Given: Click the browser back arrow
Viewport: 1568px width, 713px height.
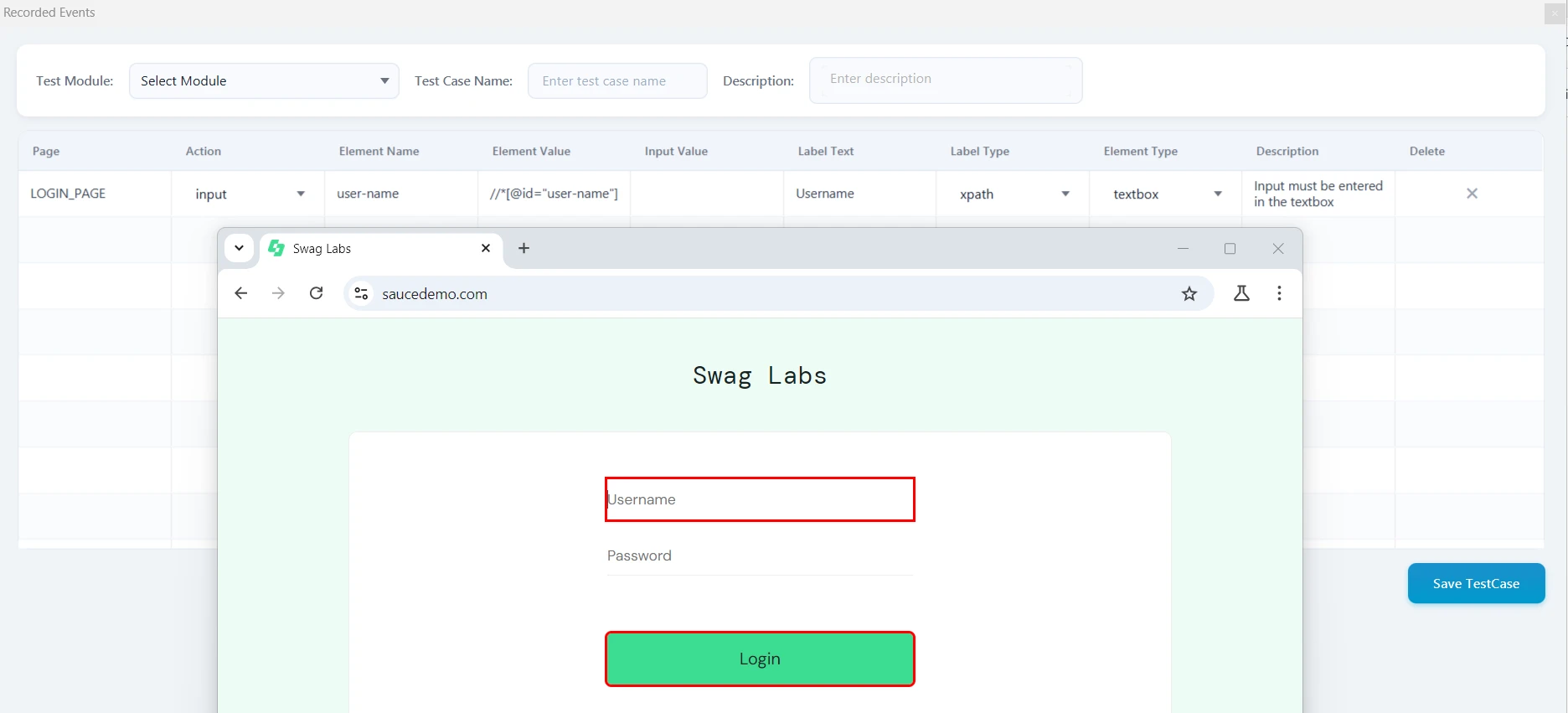Looking at the screenshot, I should (x=241, y=293).
